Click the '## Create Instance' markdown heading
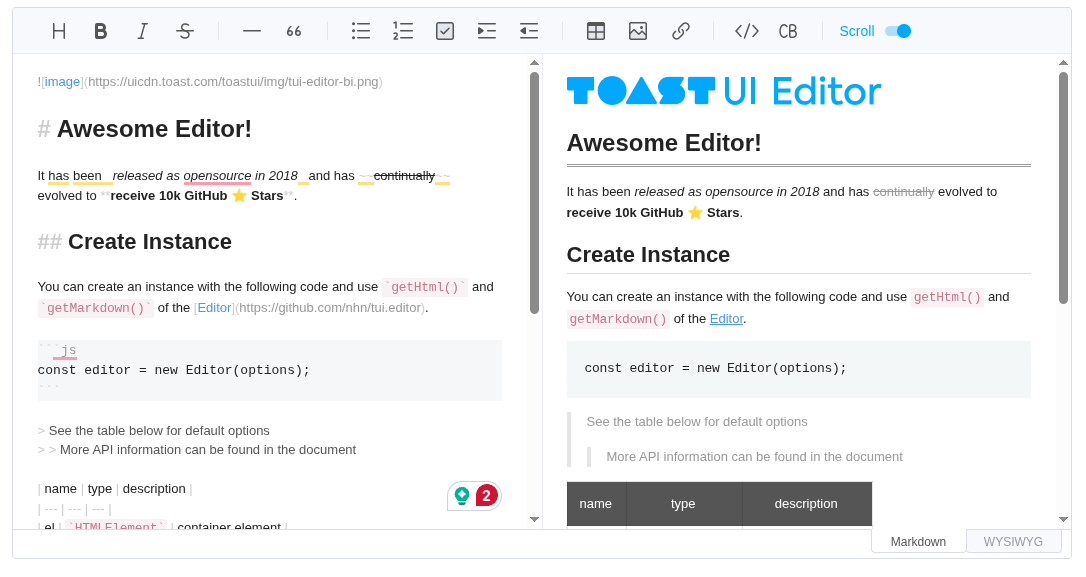 (134, 242)
